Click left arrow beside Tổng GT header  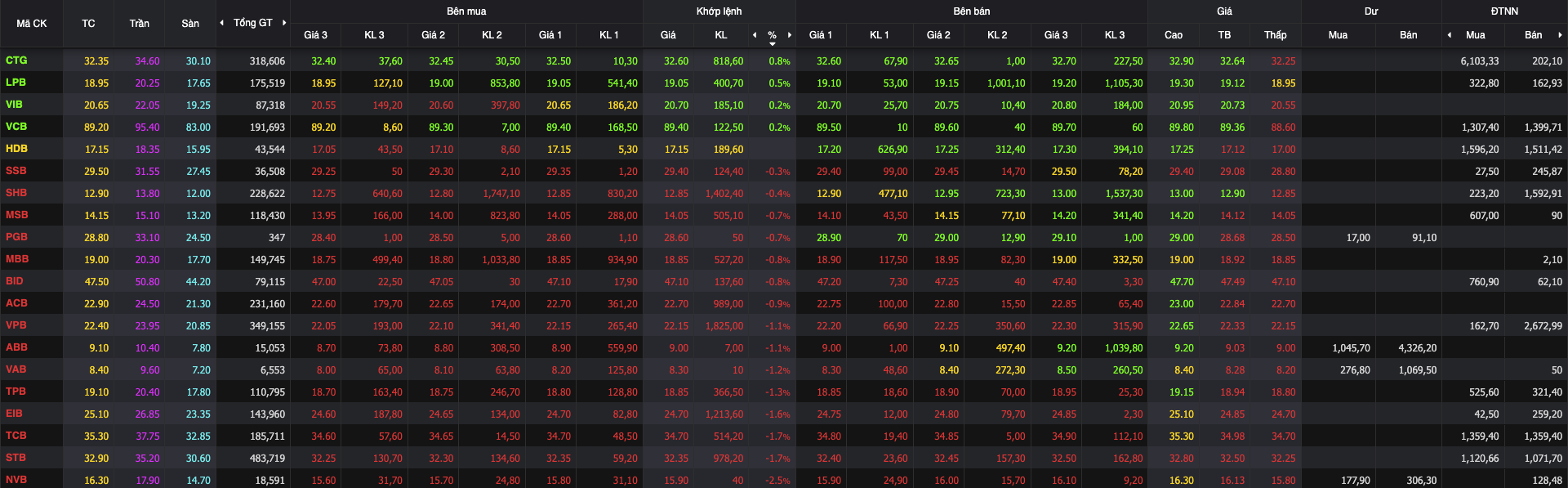click(222, 23)
